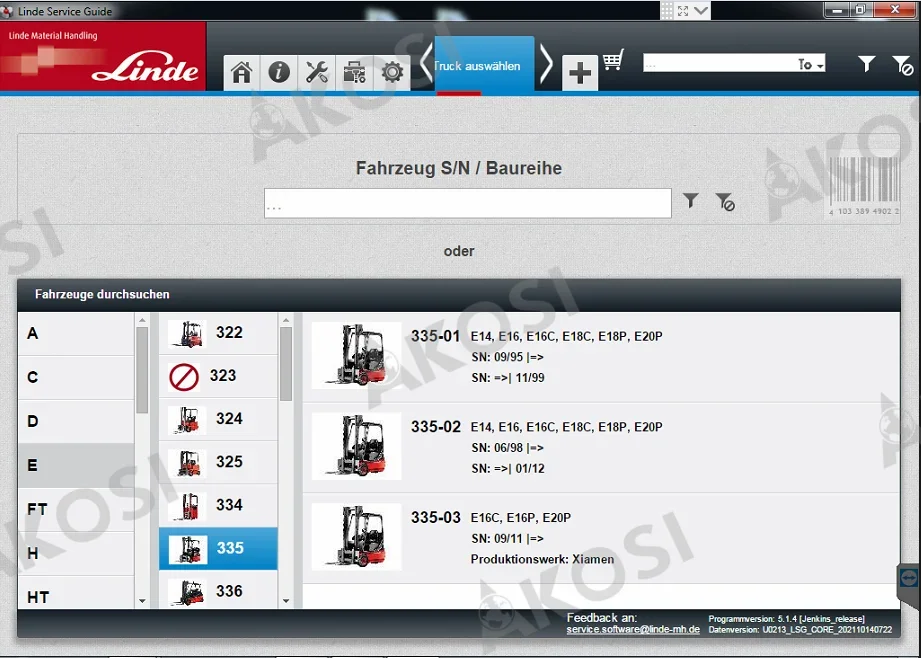Minimize the Linde Service Guide window

click(836, 10)
